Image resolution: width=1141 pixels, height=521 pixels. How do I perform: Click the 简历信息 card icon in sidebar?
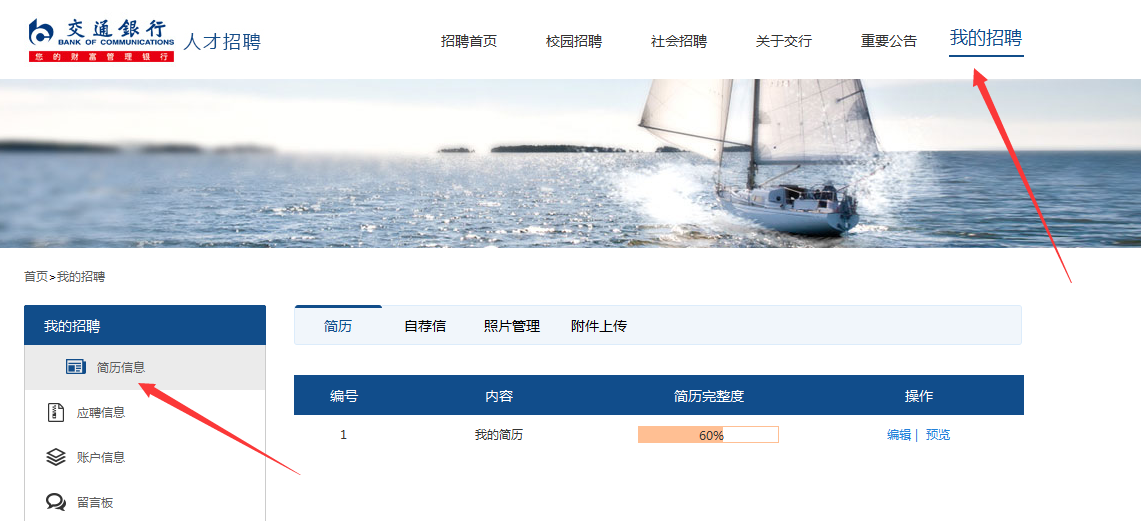tap(76, 367)
